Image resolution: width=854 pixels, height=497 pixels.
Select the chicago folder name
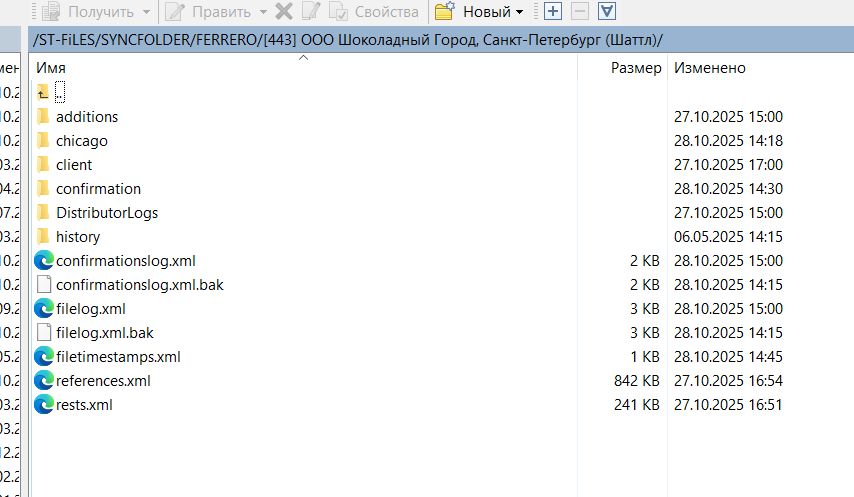(x=82, y=141)
